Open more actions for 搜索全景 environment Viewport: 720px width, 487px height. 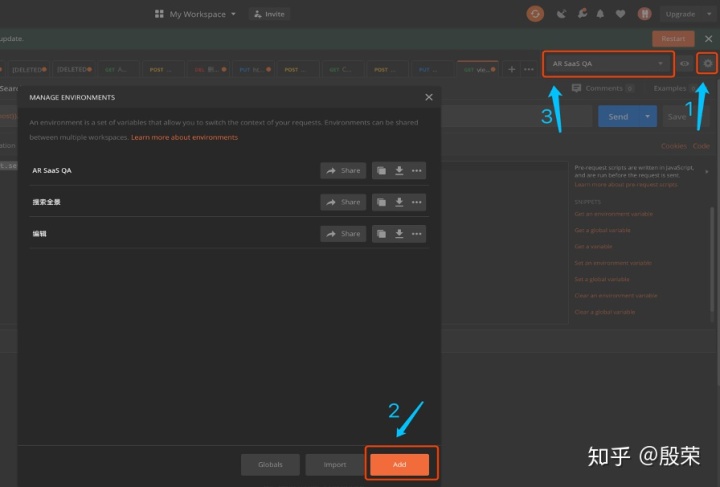[x=416, y=202]
